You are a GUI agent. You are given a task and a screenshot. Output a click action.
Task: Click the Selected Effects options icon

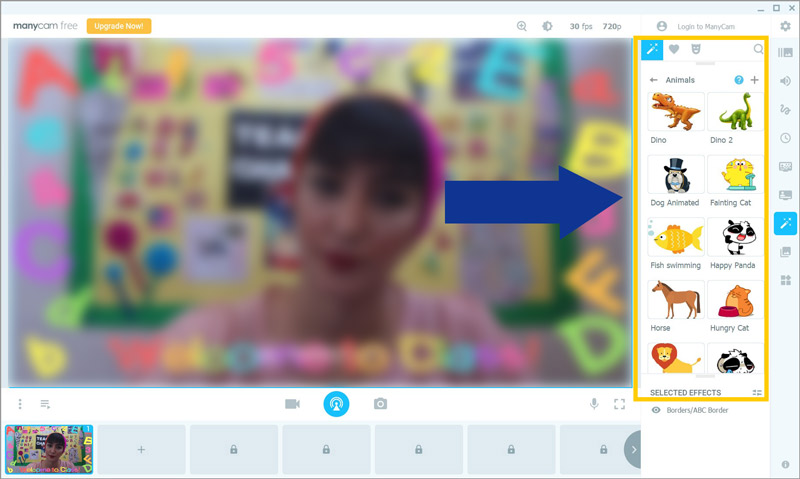pos(757,392)
